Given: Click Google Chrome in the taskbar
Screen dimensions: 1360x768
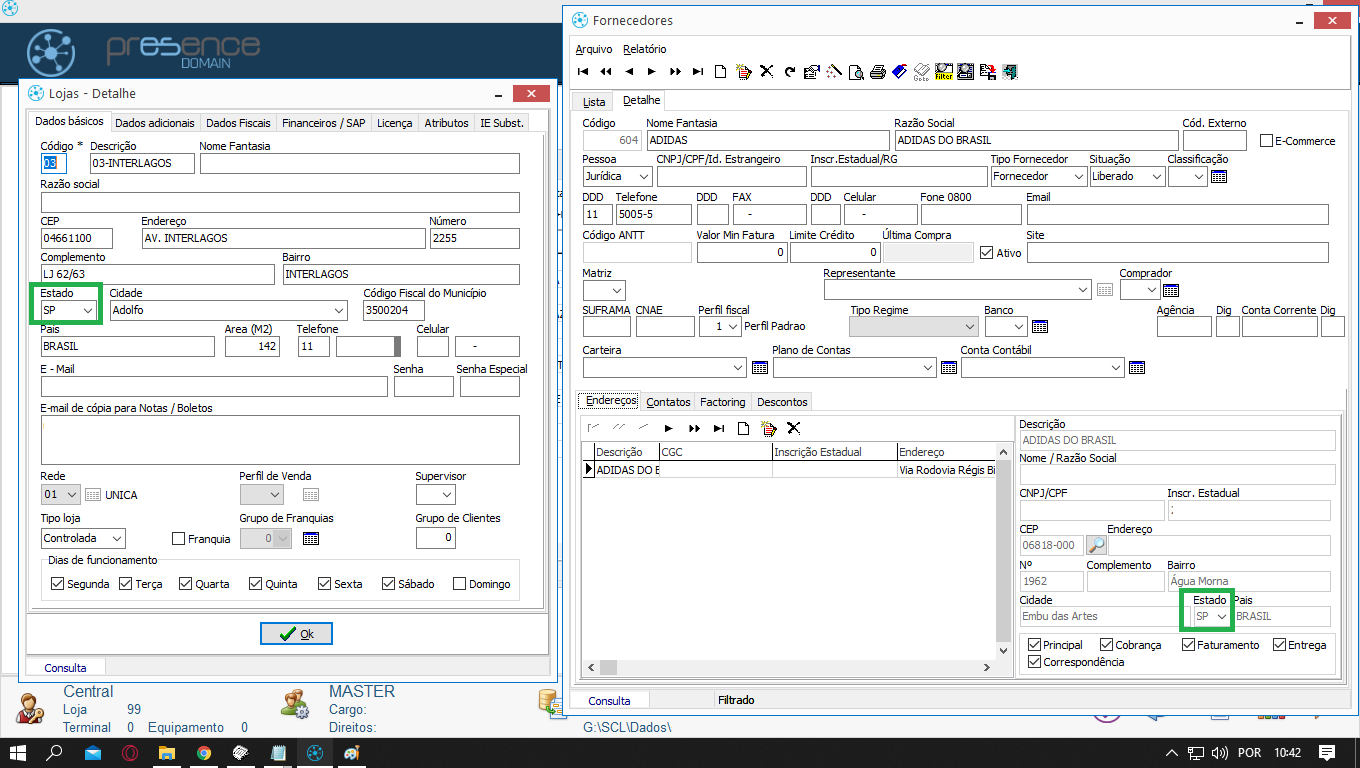Looking at the screenshot, I should click(204, 753).
